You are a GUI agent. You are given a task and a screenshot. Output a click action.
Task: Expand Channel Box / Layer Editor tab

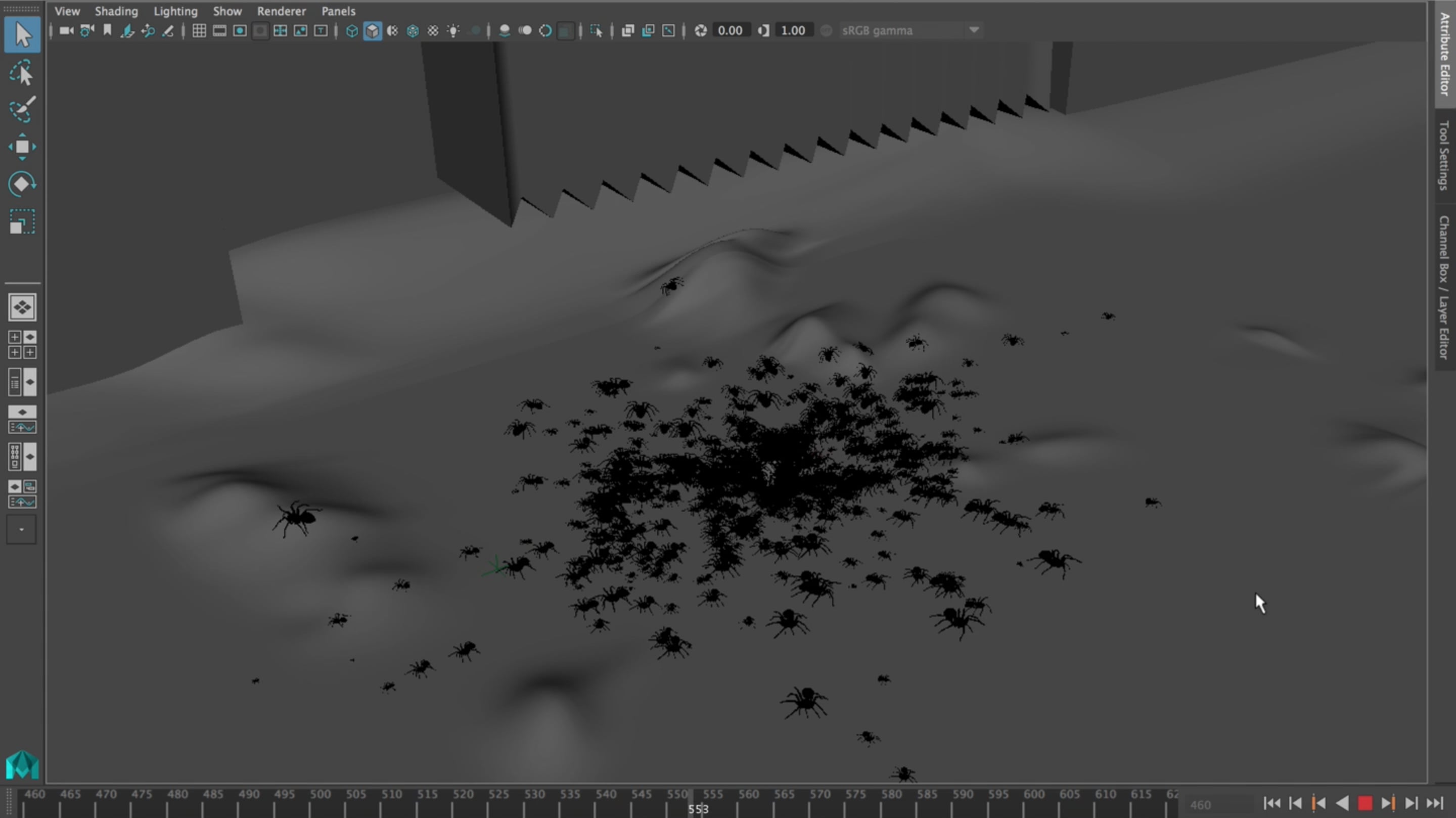coord(1446,287)
